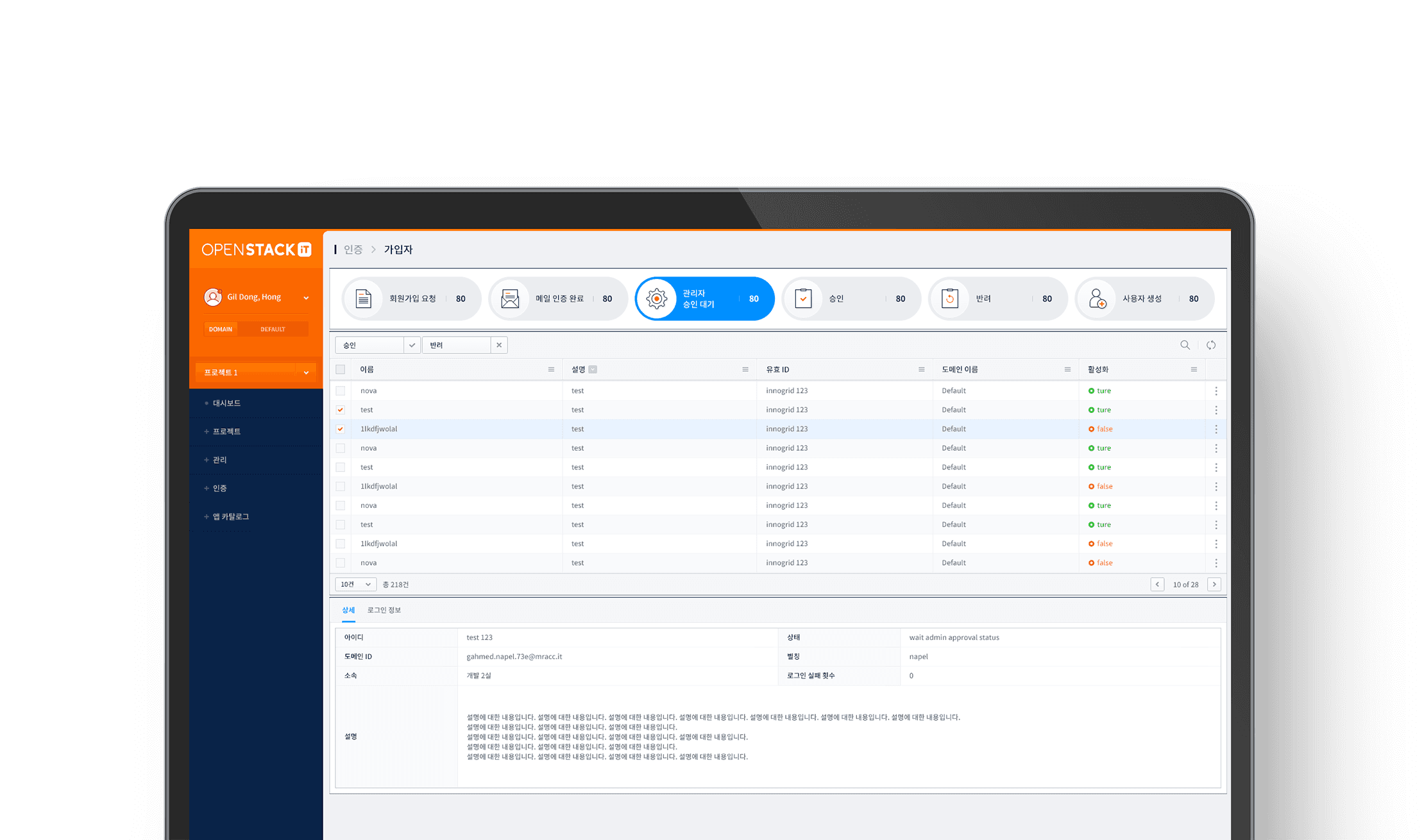Open the 메일 인증 완료 envelope card

click(x=558, y=299)
